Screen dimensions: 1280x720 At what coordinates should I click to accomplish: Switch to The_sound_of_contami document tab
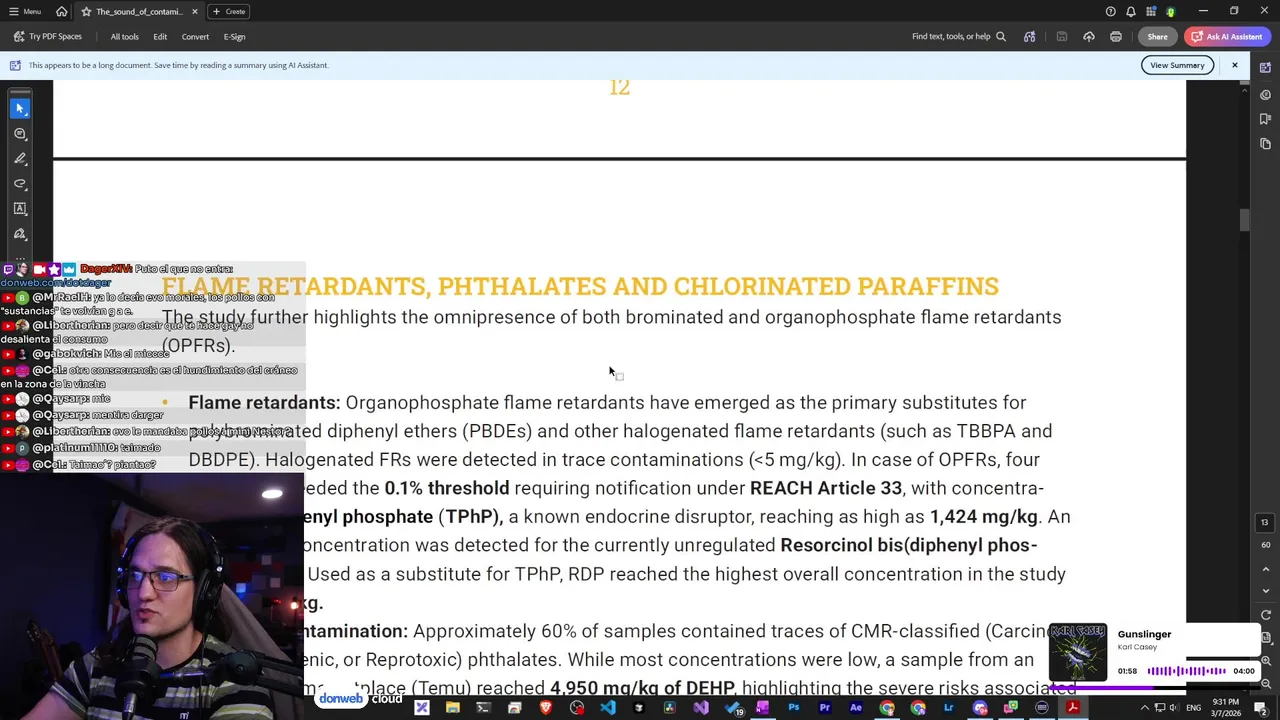click(139, 11)
